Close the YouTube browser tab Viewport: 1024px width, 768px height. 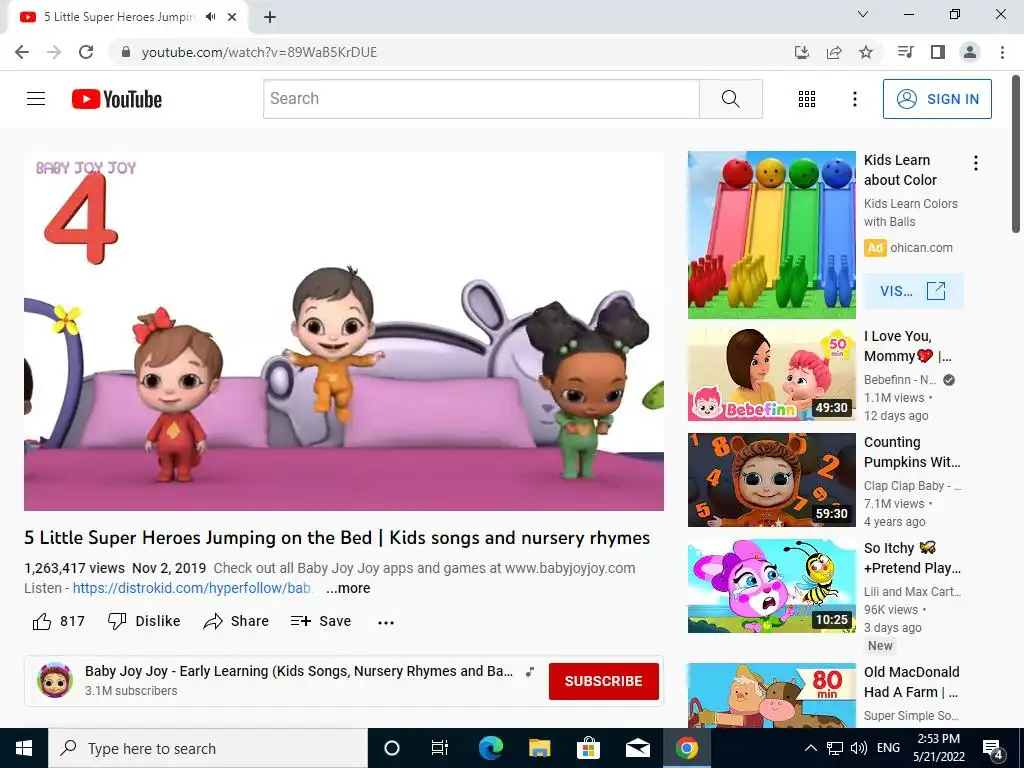232,17
